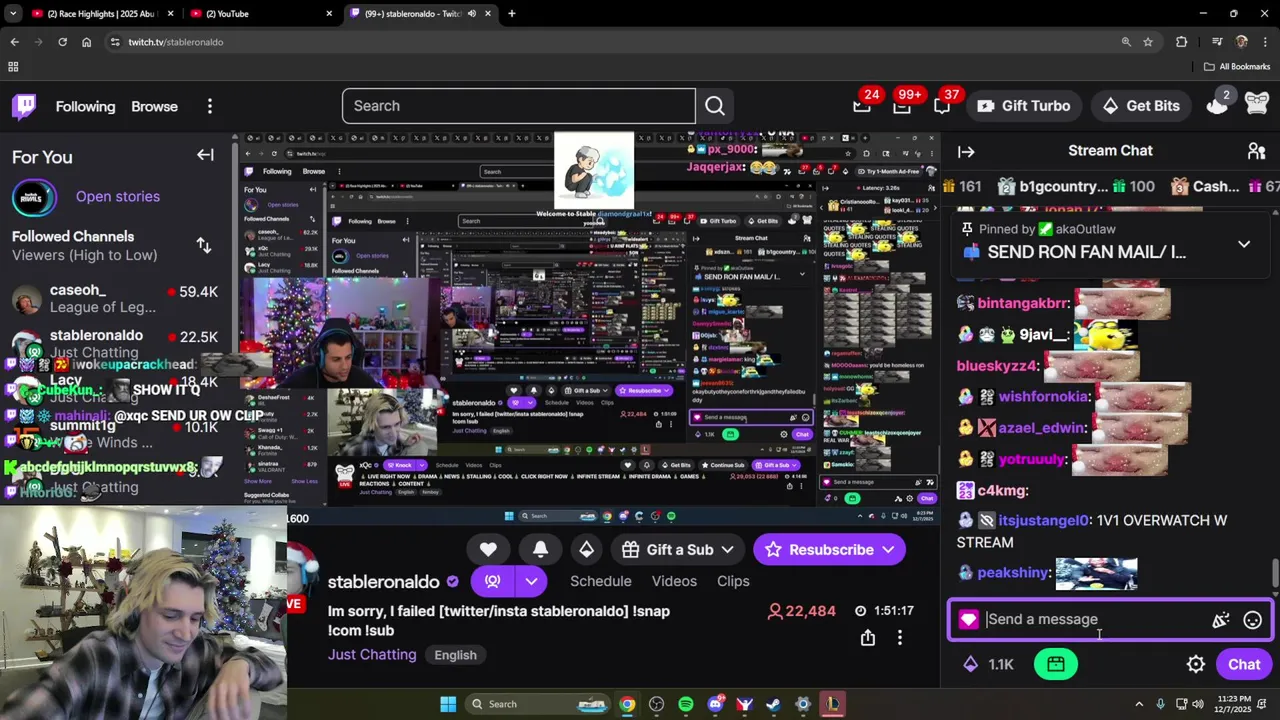This screenshot has width=1280, height=720.
Task: Click the purple heart icon in message box
Action: (968, 620)
